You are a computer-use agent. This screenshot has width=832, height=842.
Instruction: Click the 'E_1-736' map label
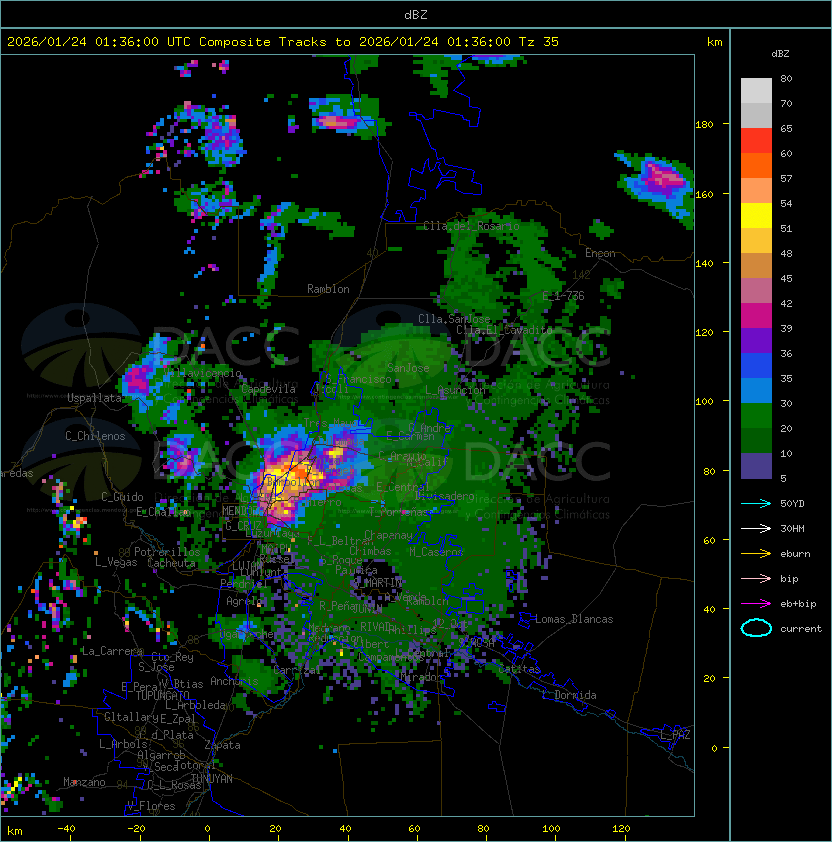point(563,296)
